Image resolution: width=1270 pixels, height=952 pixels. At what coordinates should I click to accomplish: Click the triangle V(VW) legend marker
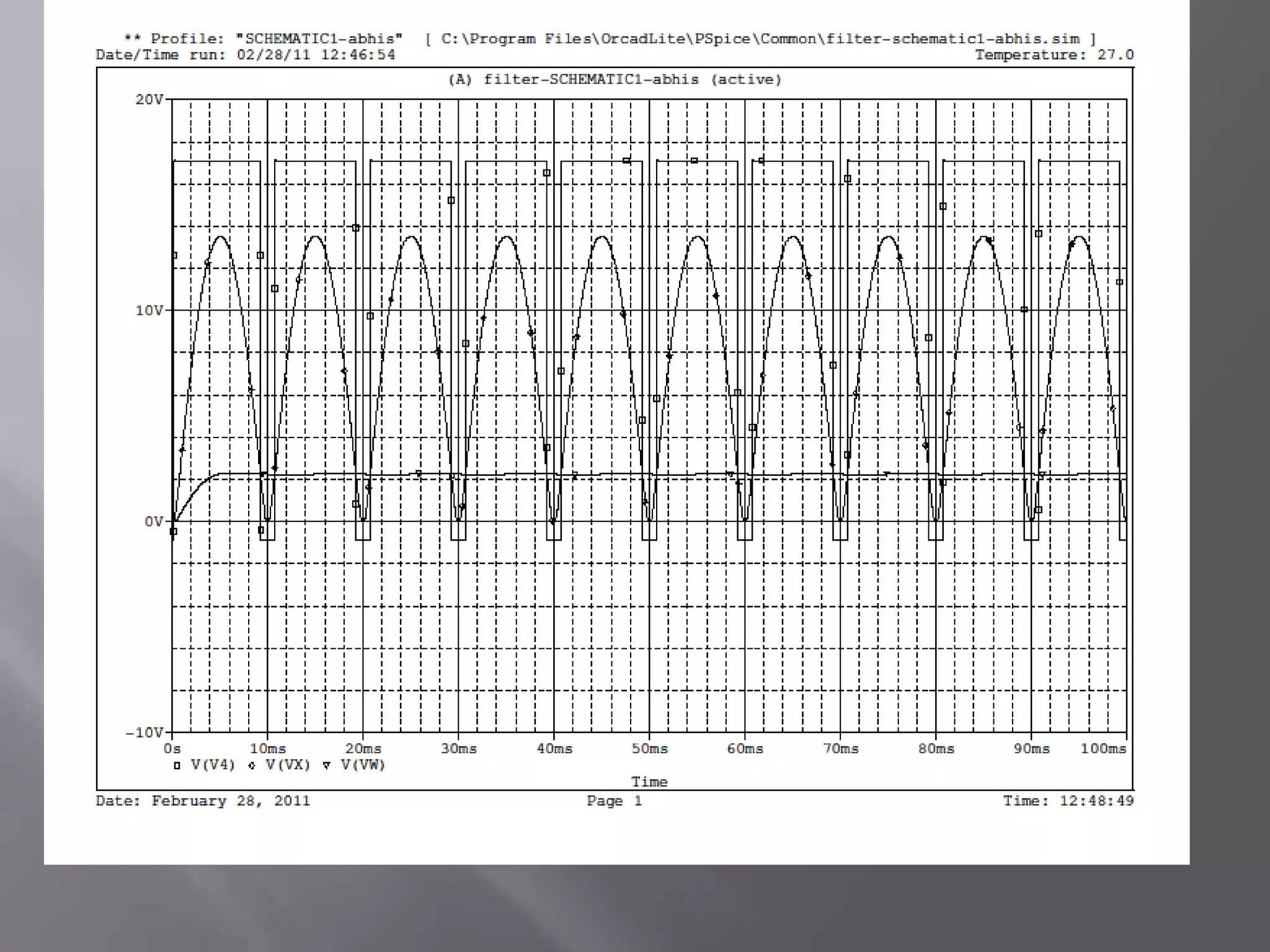[327, 766]
